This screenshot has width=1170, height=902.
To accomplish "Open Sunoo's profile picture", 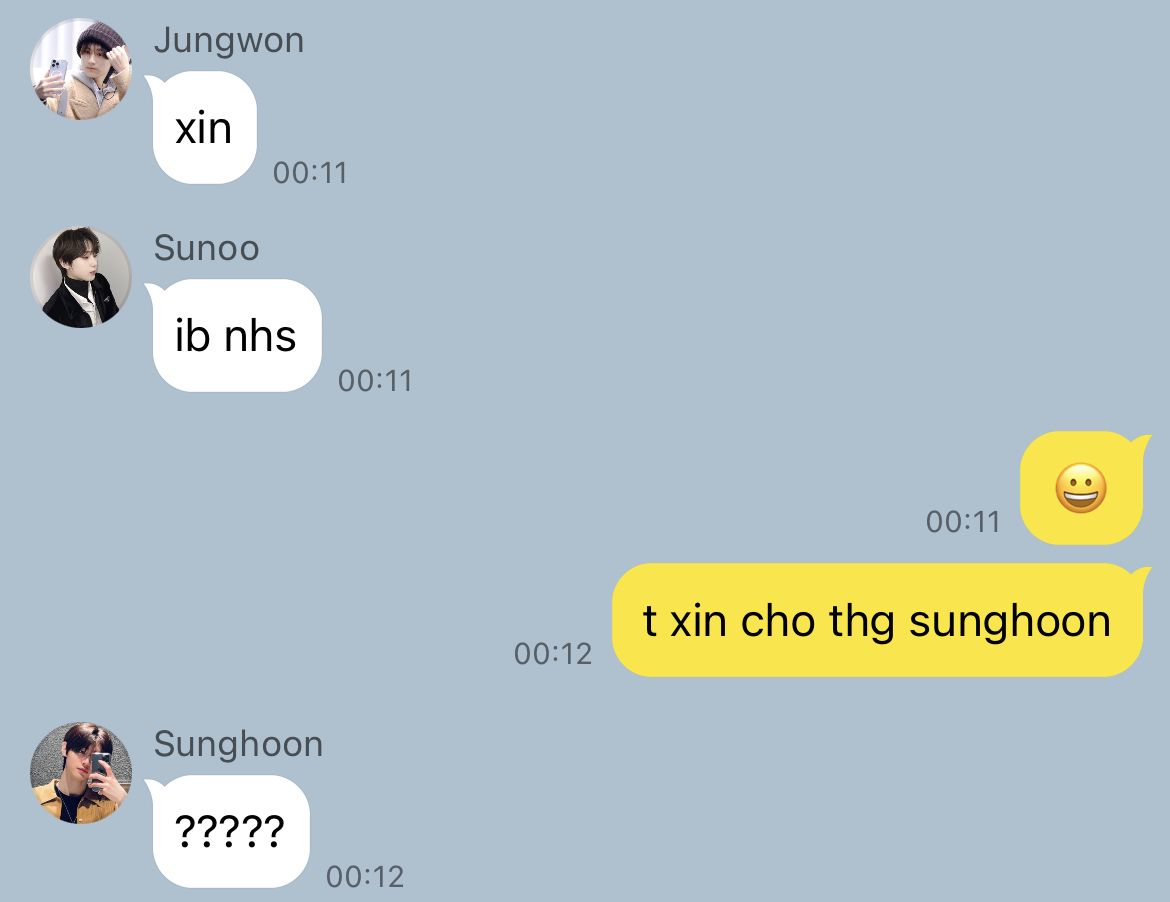I will tap(81, 278).
